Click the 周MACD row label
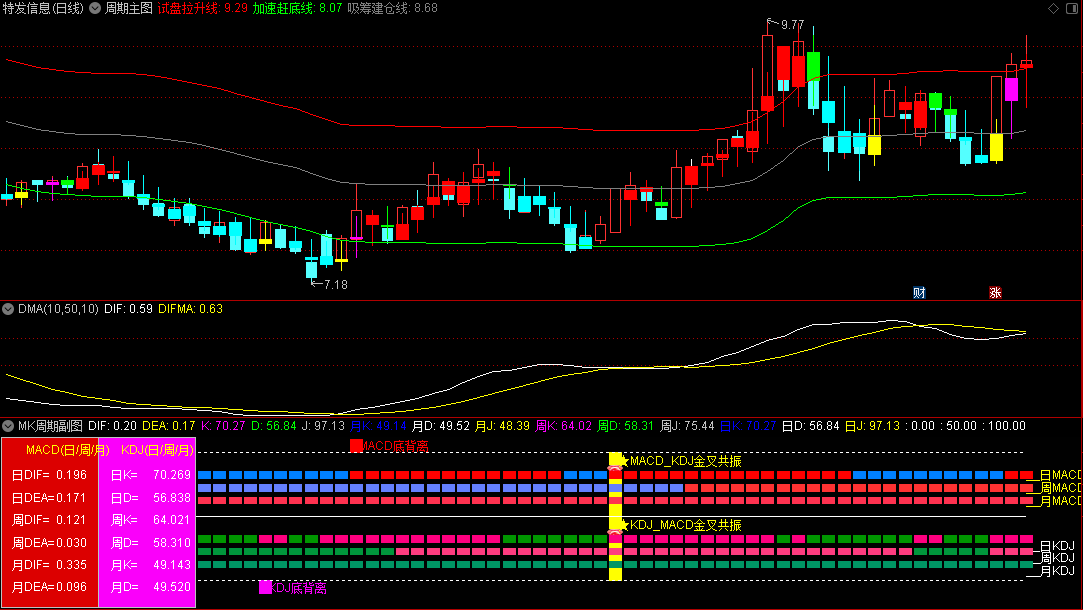The width and height of the screenshot is (1083, 610). [1060, 488]
